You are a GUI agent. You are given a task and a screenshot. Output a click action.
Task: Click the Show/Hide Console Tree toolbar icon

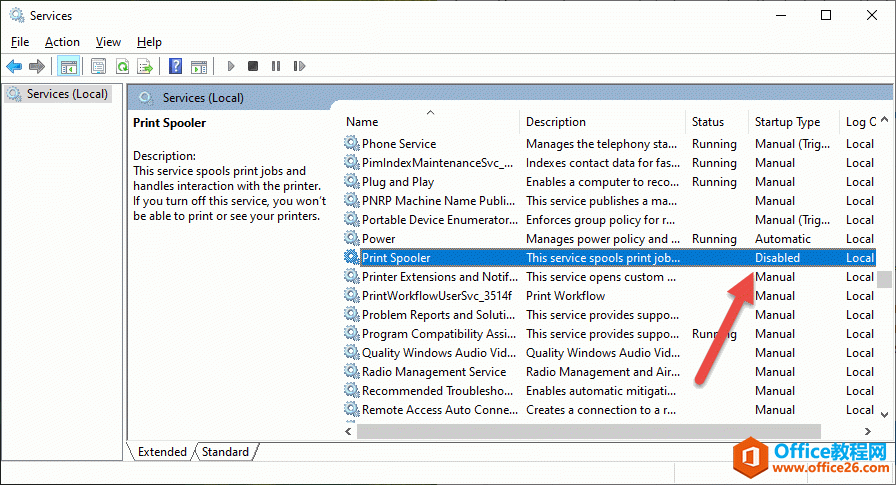click(69, 66)
